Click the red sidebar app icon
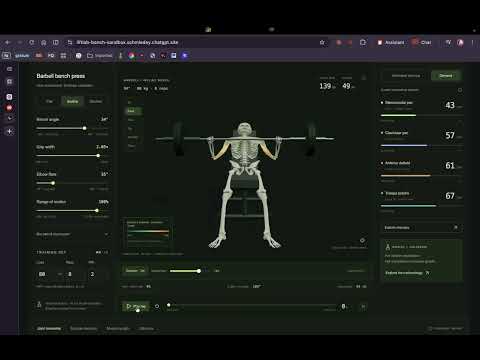The height and width of the screenshot is (360, 480). (x=9, y=108)
